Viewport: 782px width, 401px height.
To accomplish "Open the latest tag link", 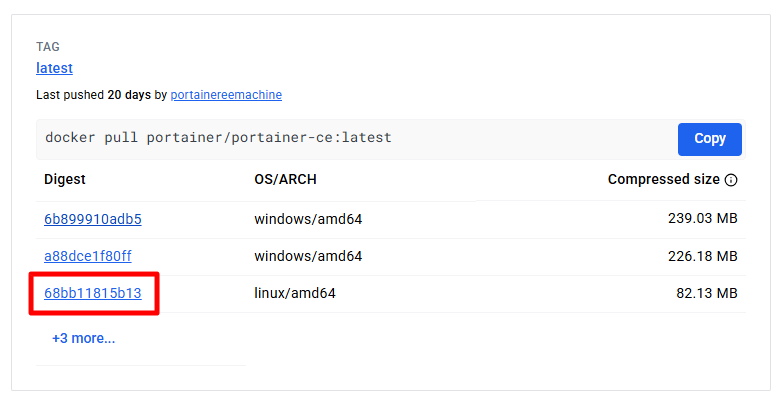I will click(54, 68).
